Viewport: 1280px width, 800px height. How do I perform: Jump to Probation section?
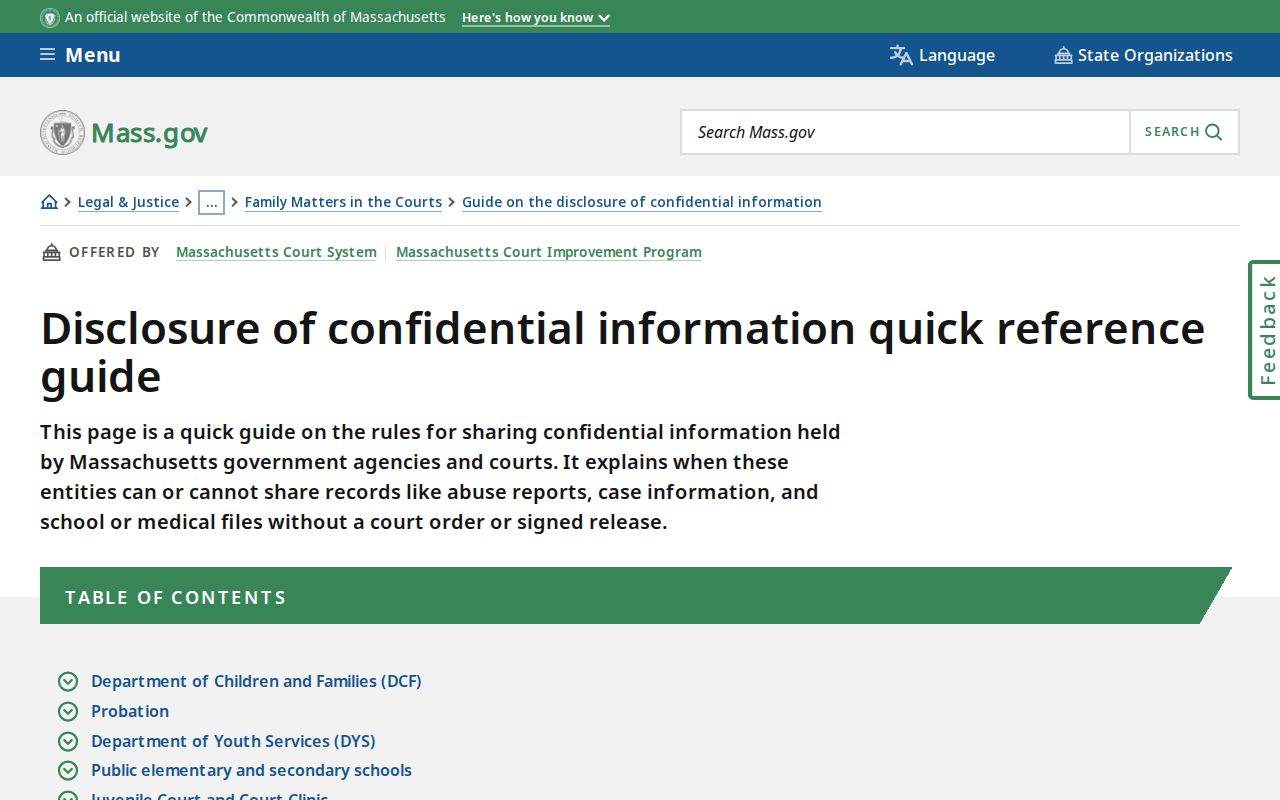[130, 711]
